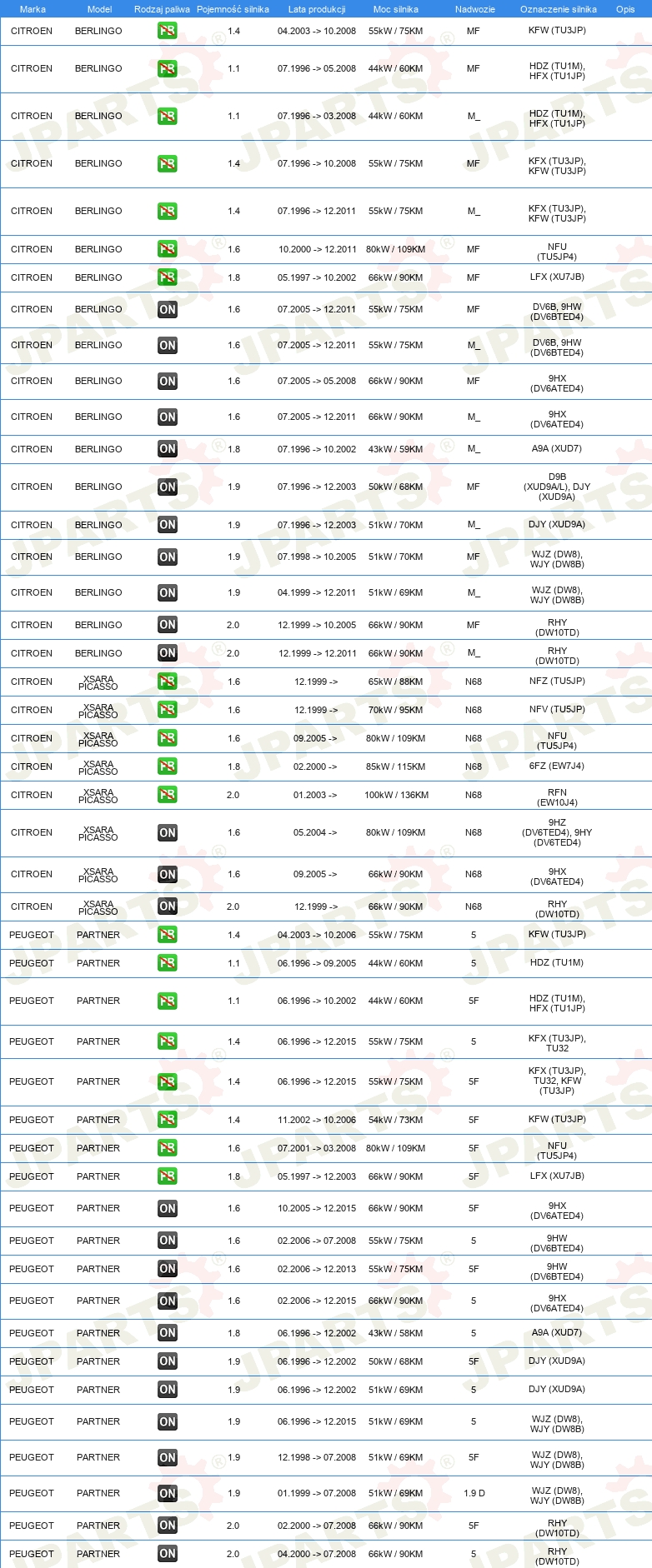Click the 'NFV (TU5JP)' engine code cell
Image resolution: width=652 pixels, height=1568 pixels.
point(557,710)
